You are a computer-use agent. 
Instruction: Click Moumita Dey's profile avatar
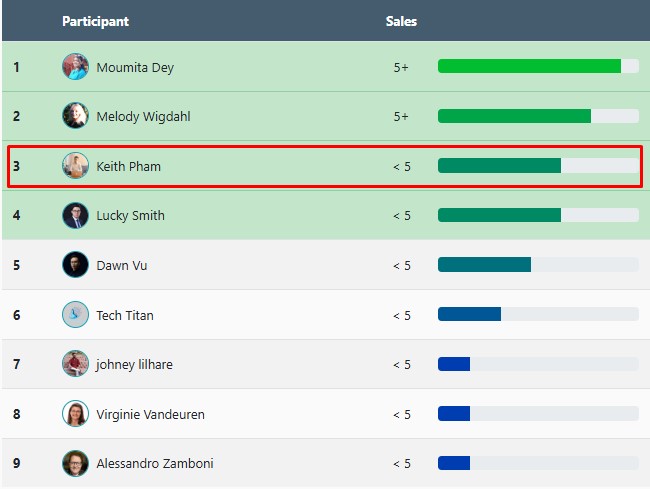pyautogui.click(x=75, y=67)
